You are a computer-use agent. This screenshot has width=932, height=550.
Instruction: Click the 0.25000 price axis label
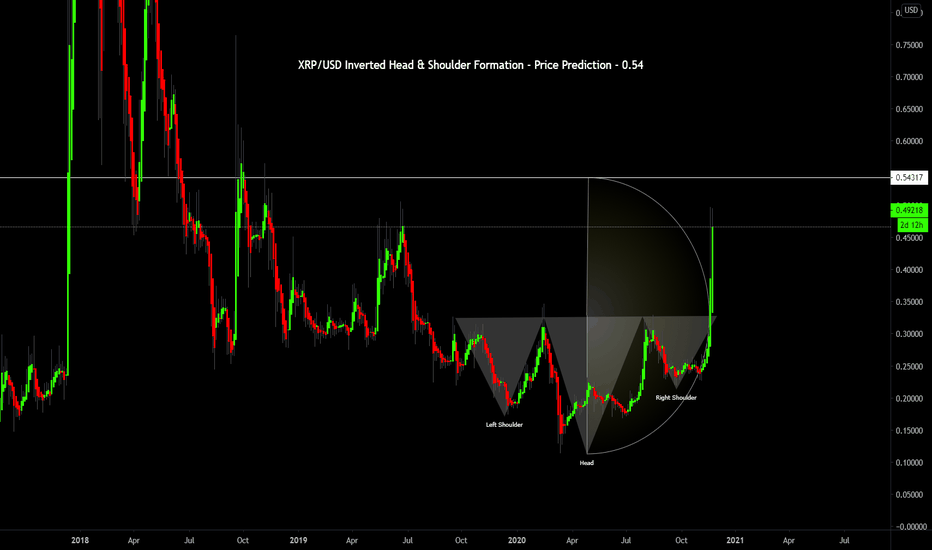[x=909, y=366]
